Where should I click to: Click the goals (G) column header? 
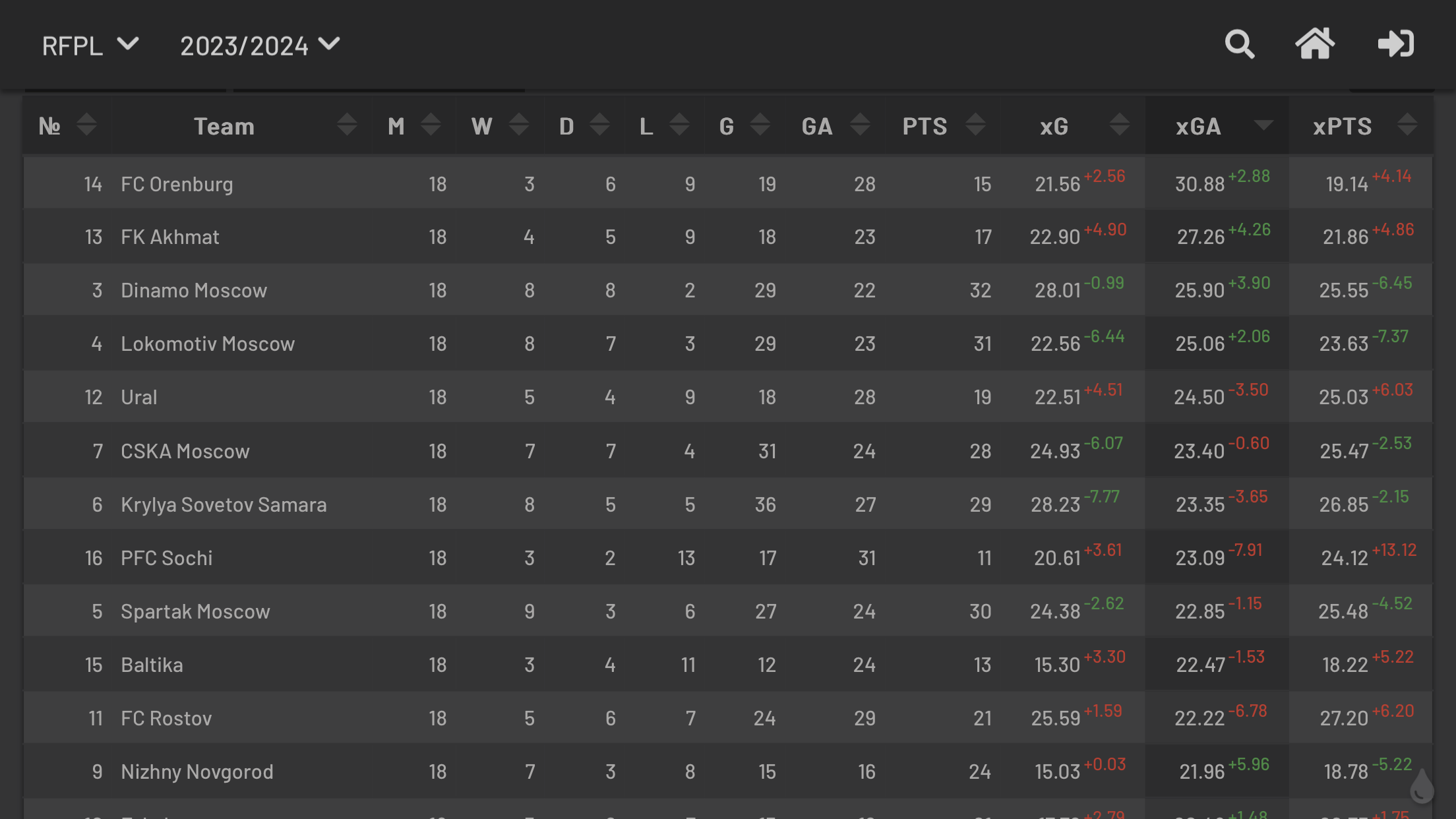727,126
